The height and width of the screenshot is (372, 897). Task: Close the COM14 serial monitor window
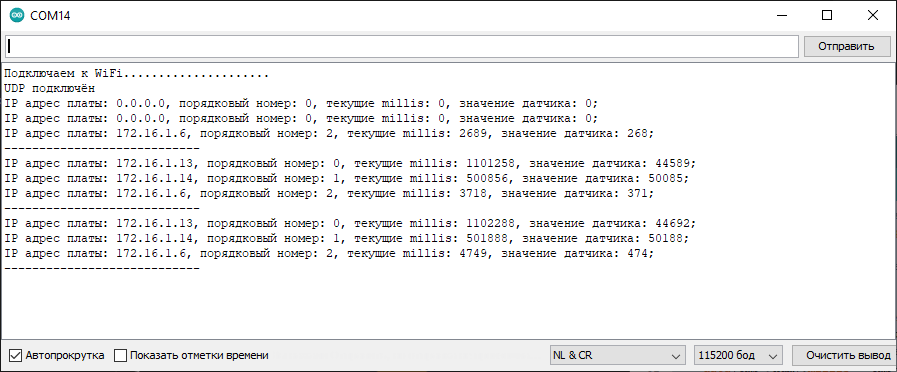coord(872,15)
